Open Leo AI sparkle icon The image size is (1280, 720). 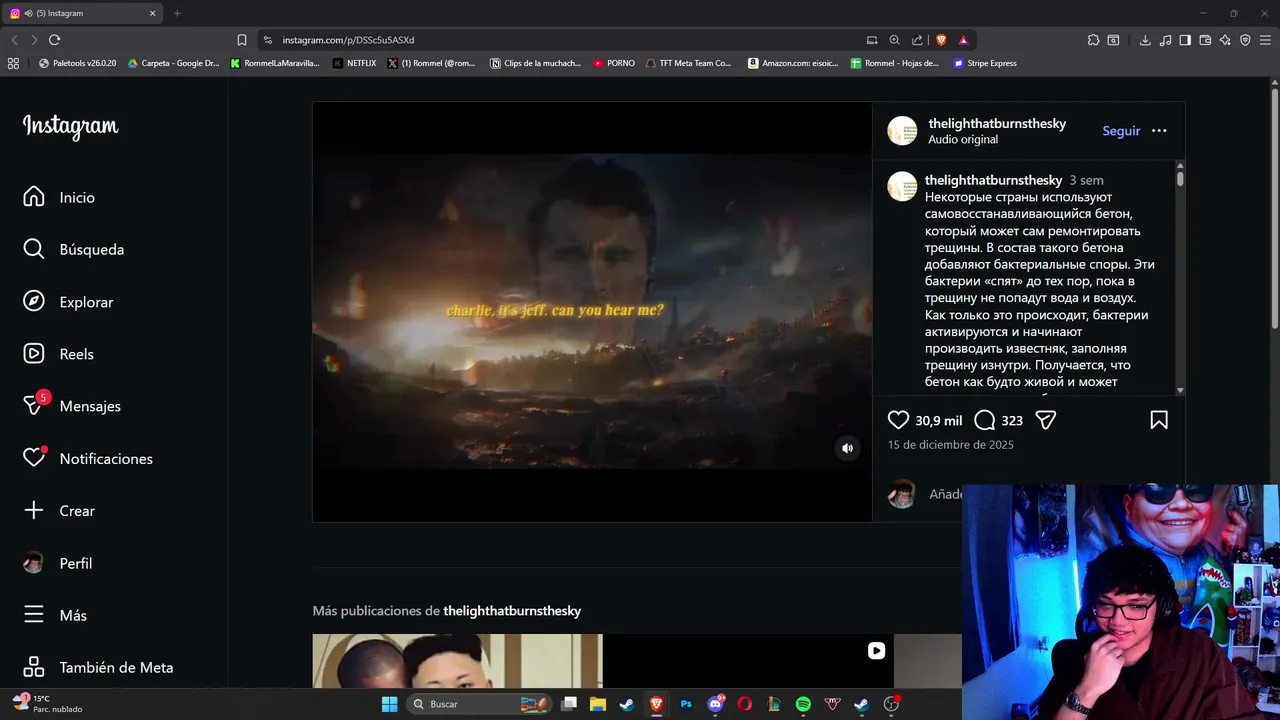(x=1225, y=40)
